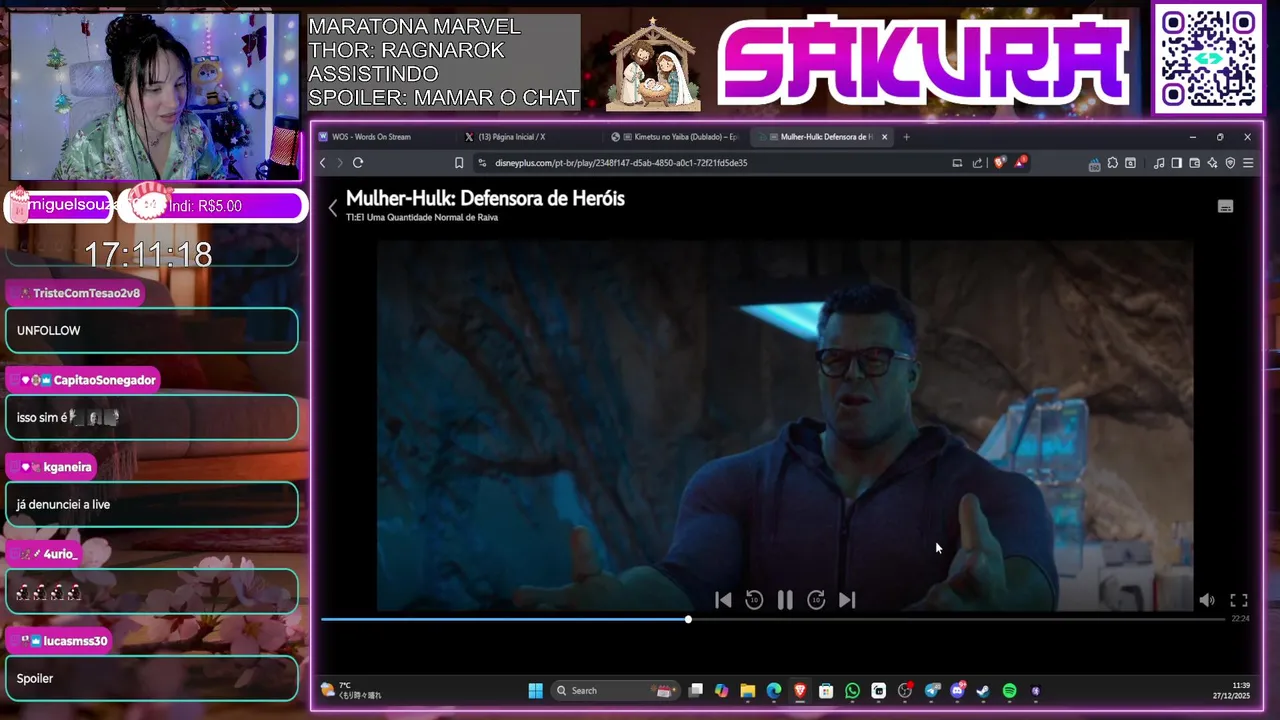Viewport: 1280px width, 720px height.
Task: Click the streamer webcam feed
Action: click(154, 96)
